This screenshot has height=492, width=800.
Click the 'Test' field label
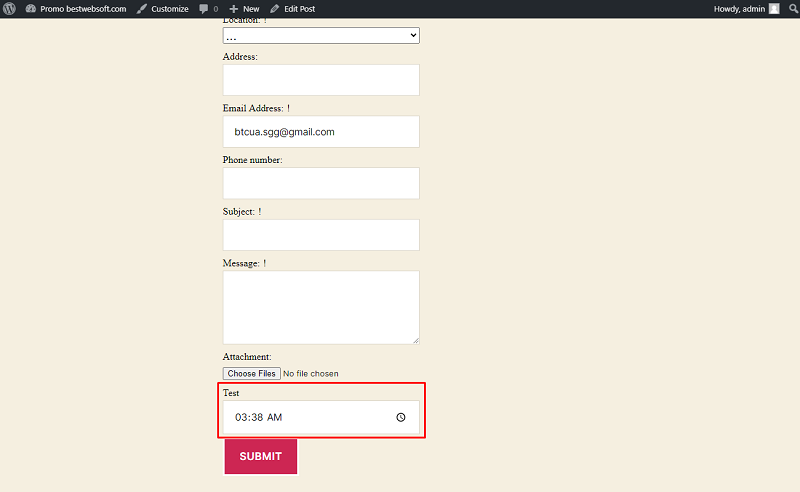click(231, 393)
